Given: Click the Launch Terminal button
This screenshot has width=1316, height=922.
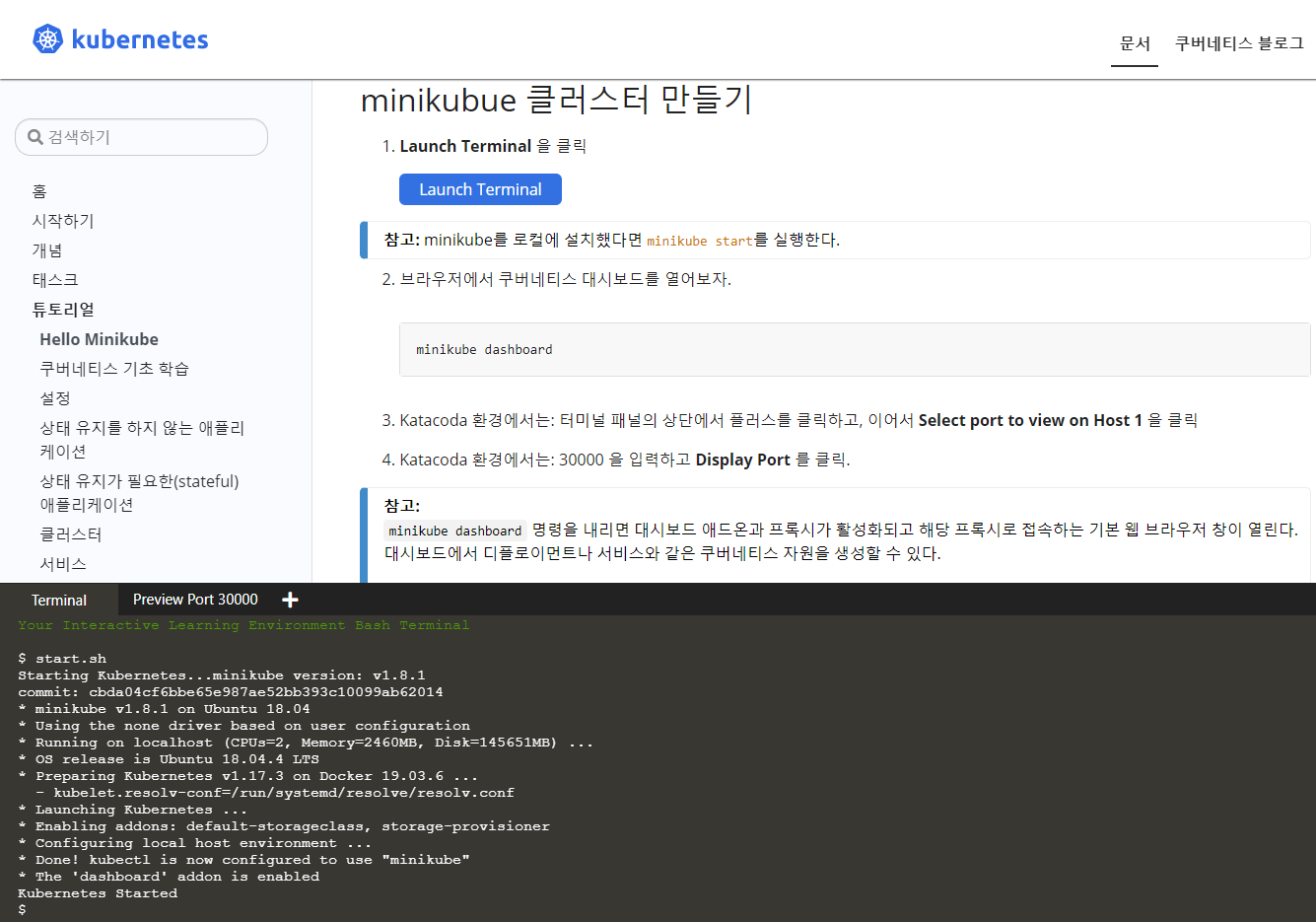Looking at the screenshot, I should pos(480,189).
